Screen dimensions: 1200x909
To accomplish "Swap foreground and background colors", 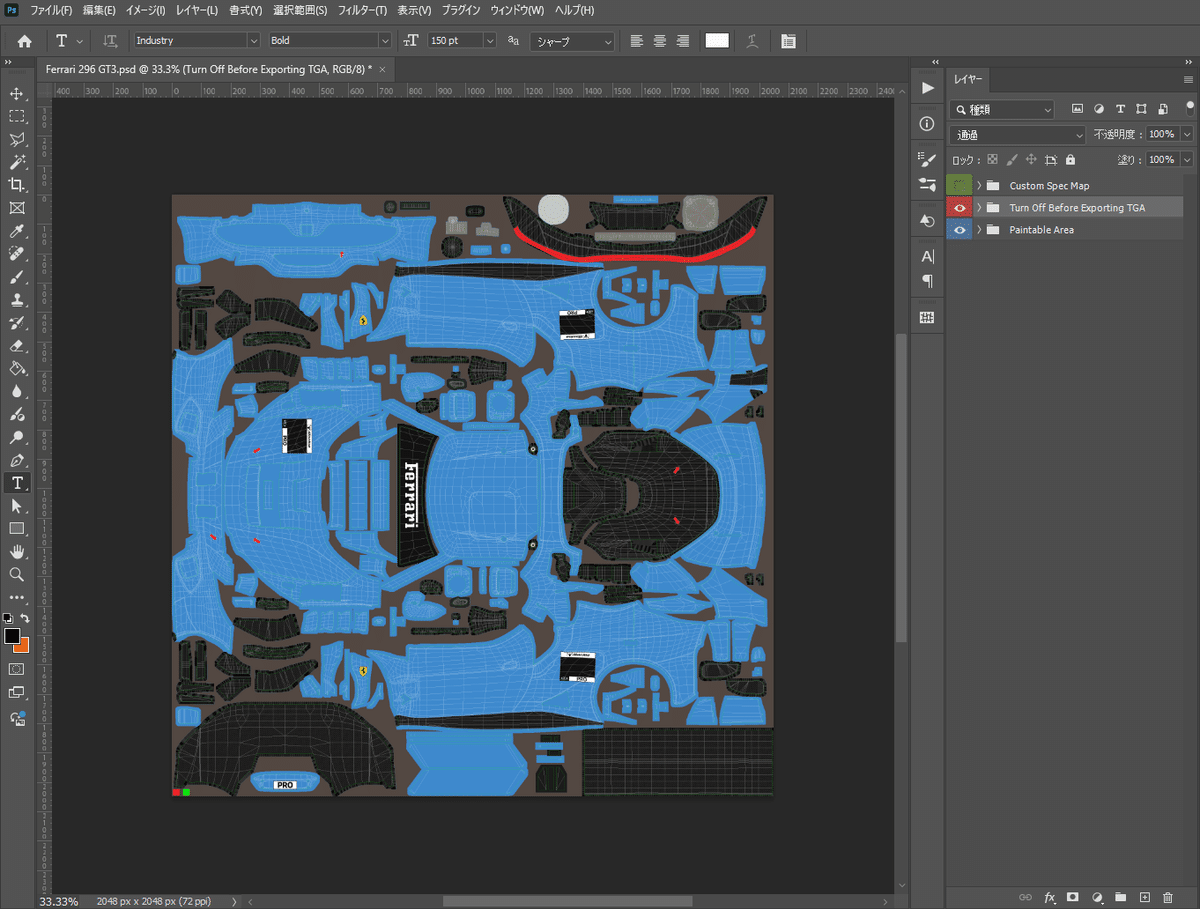I will point(25,619).
